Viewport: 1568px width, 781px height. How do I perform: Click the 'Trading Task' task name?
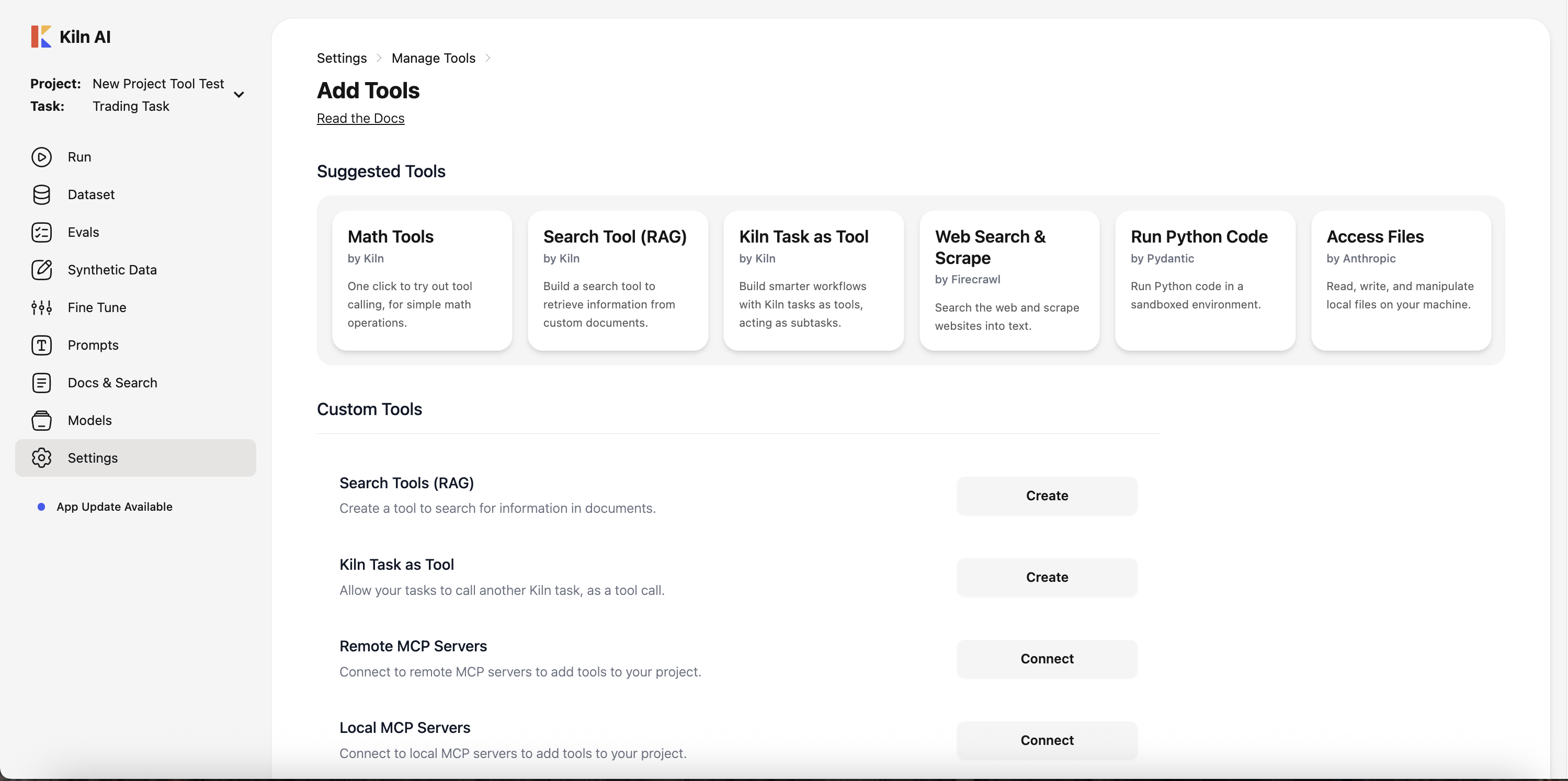pos(131,106)
